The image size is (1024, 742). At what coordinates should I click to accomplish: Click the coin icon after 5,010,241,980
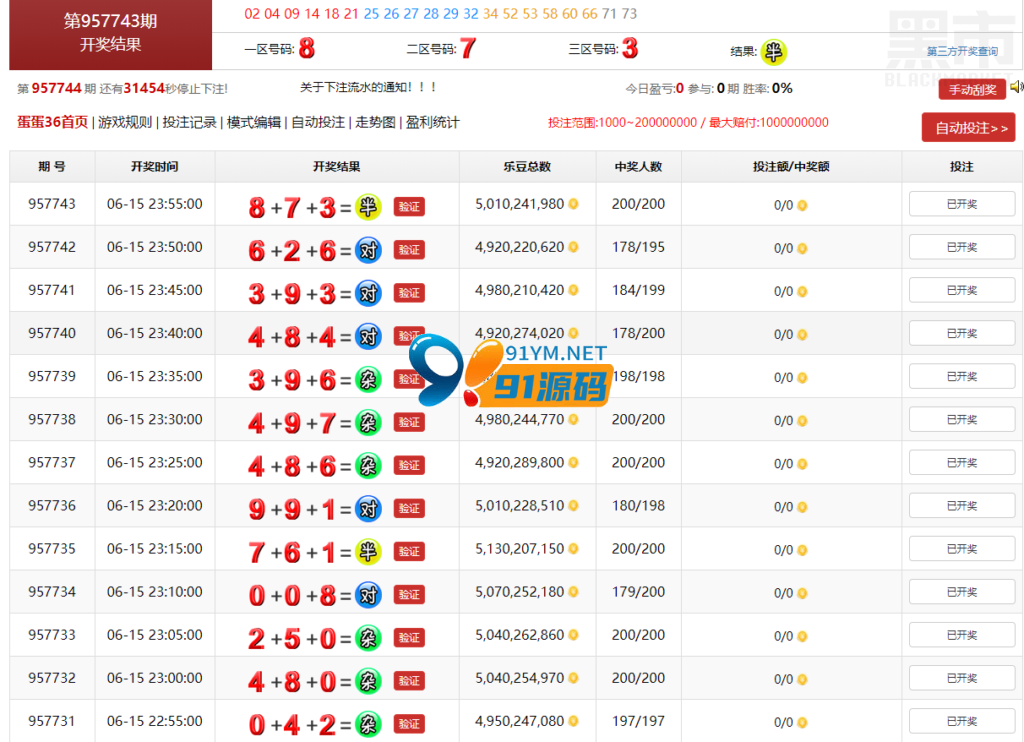[573, 204]
